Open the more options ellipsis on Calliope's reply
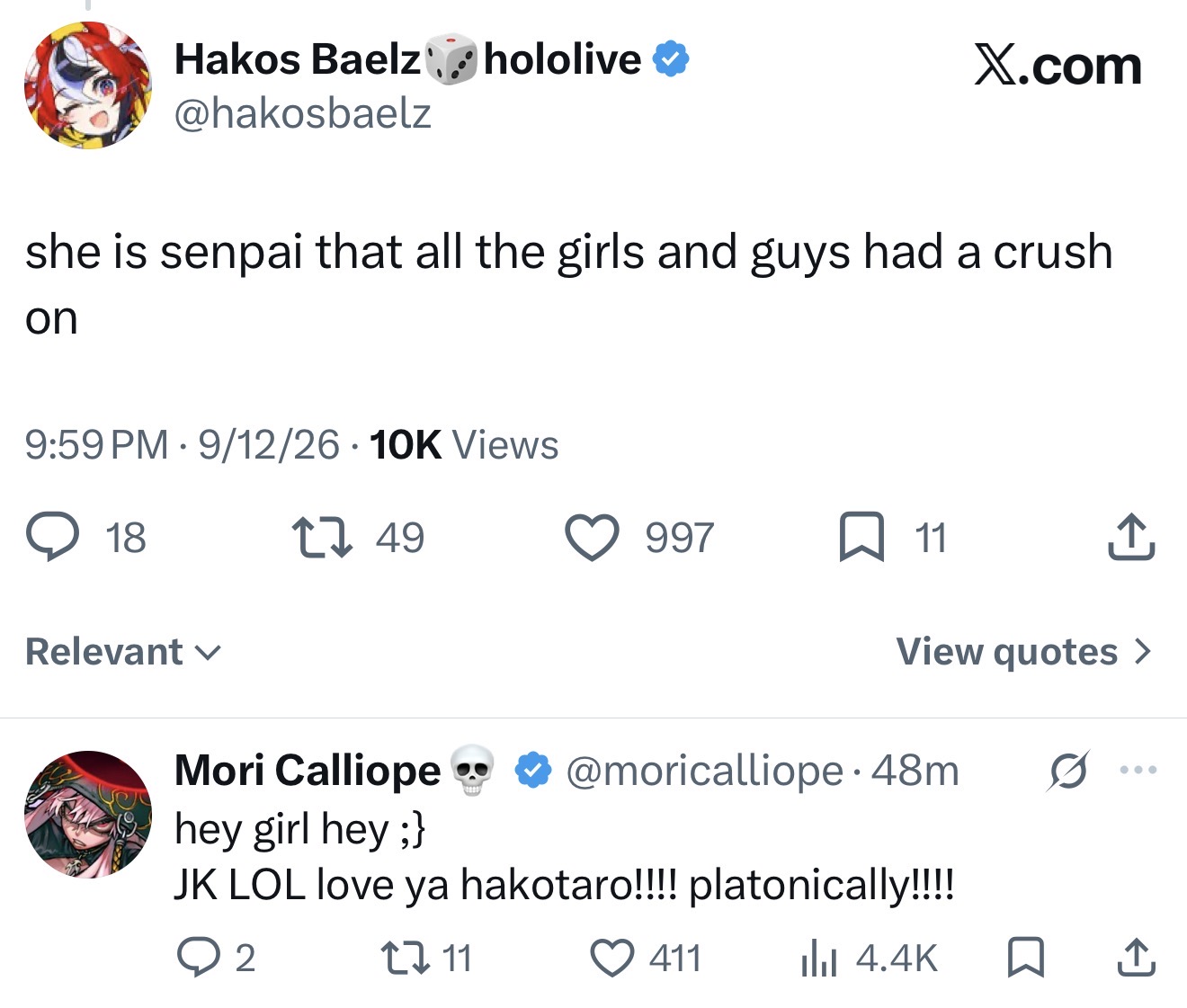 click(1138, 770)
